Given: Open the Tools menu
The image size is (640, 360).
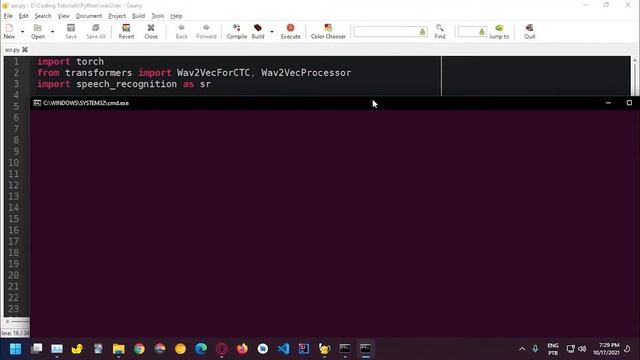Looking at the screenshot, I should (158, 16).
